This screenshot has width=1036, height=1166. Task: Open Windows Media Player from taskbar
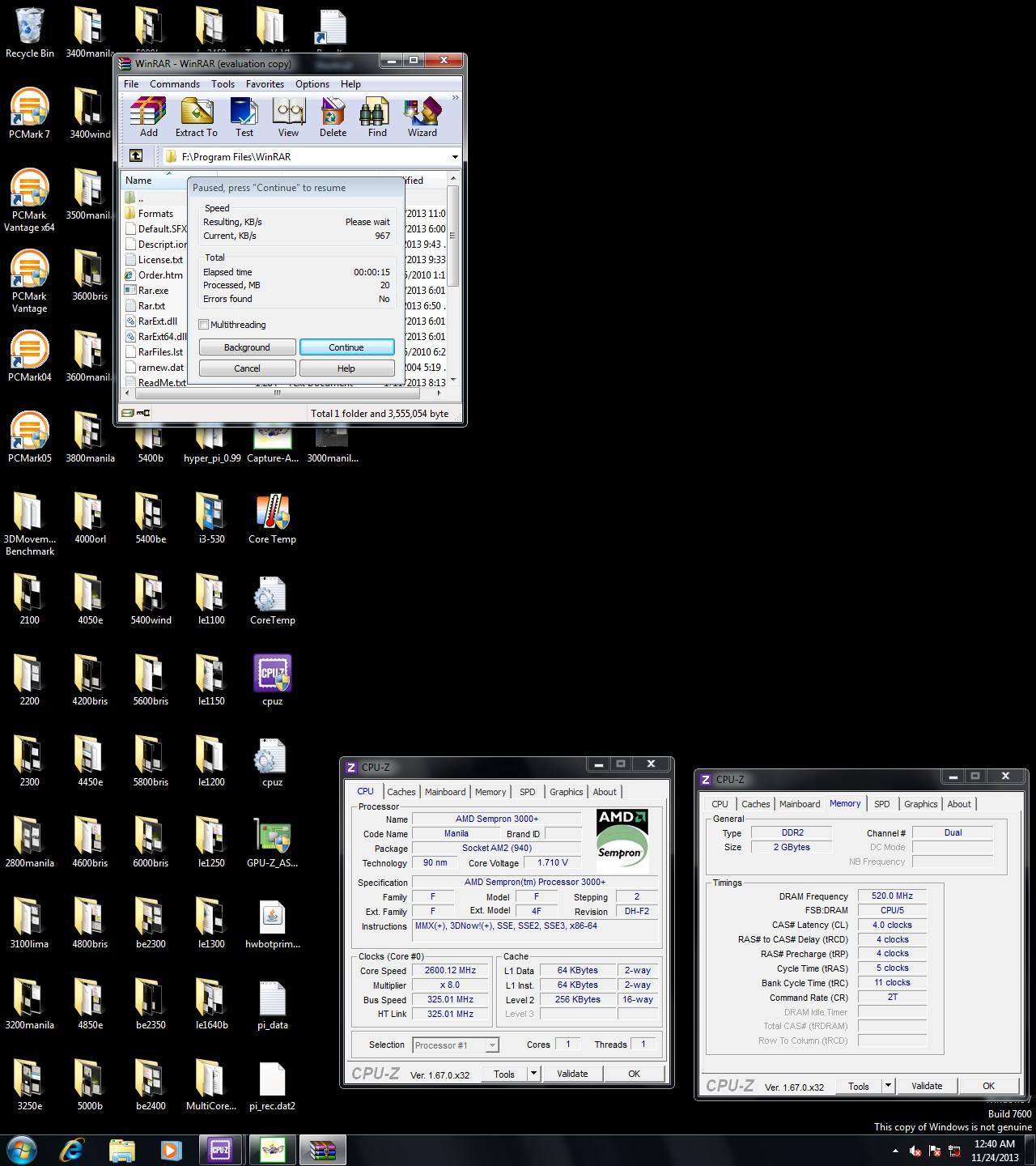point(171,1150)
